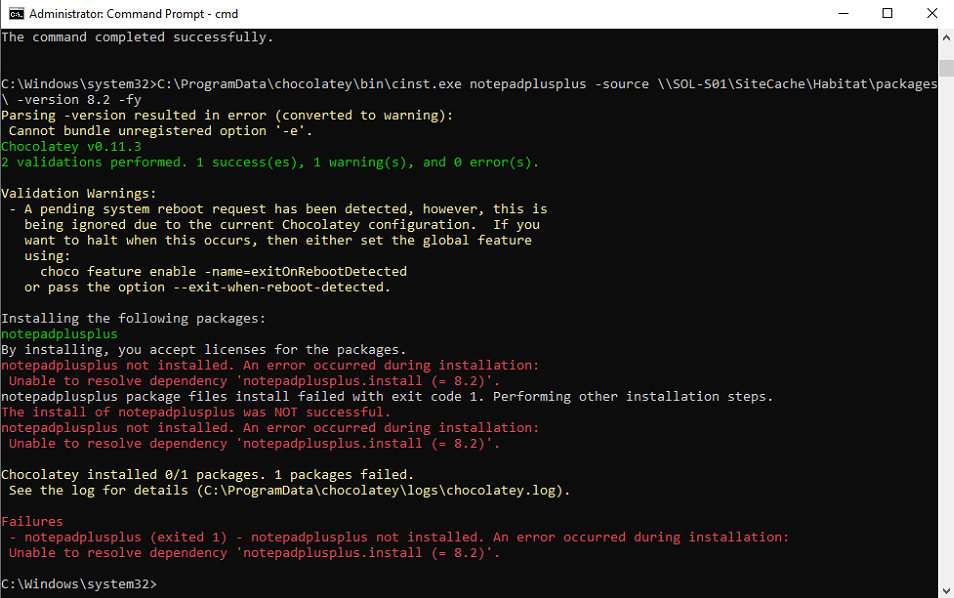Click the '--exit-when-reboot-detected' option line
The width and height of the screenshot is (954, 598).
tap(207, 287)
